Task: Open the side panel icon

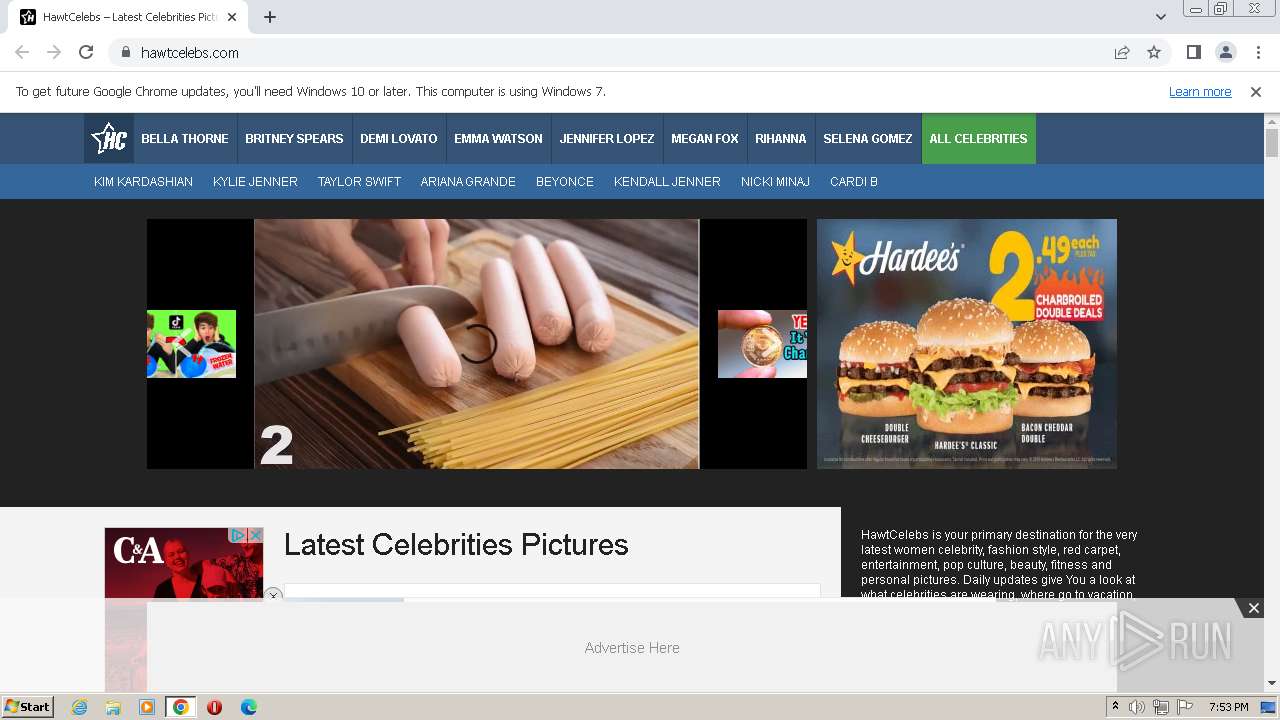Action: pos(1193,52)
